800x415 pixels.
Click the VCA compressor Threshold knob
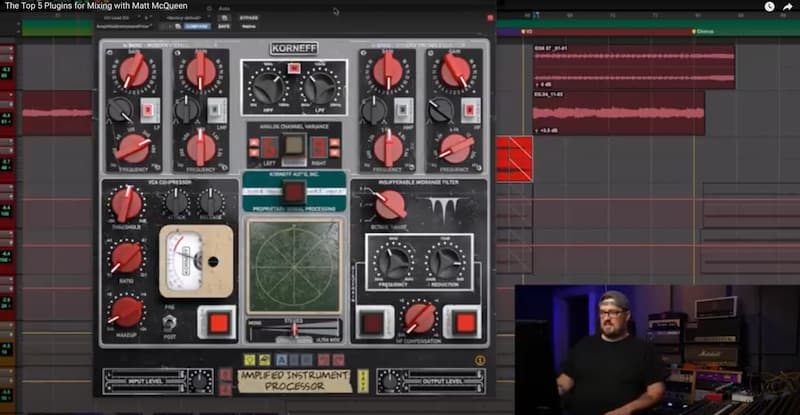(126, 204)
